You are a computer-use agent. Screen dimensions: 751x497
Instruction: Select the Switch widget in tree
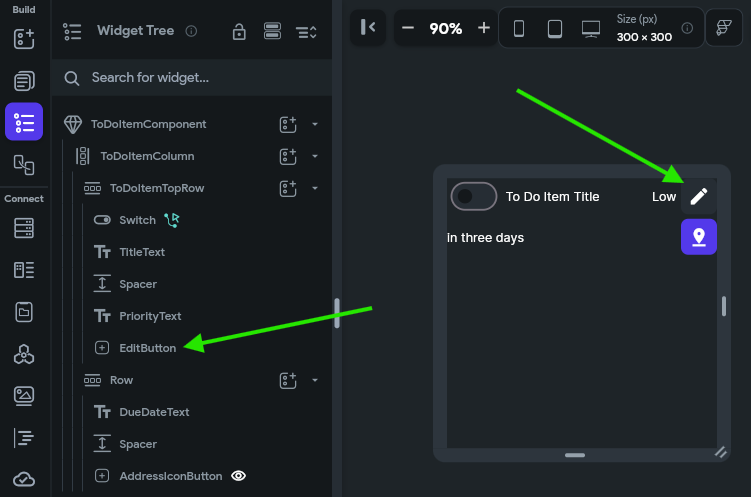coord(137,220)
